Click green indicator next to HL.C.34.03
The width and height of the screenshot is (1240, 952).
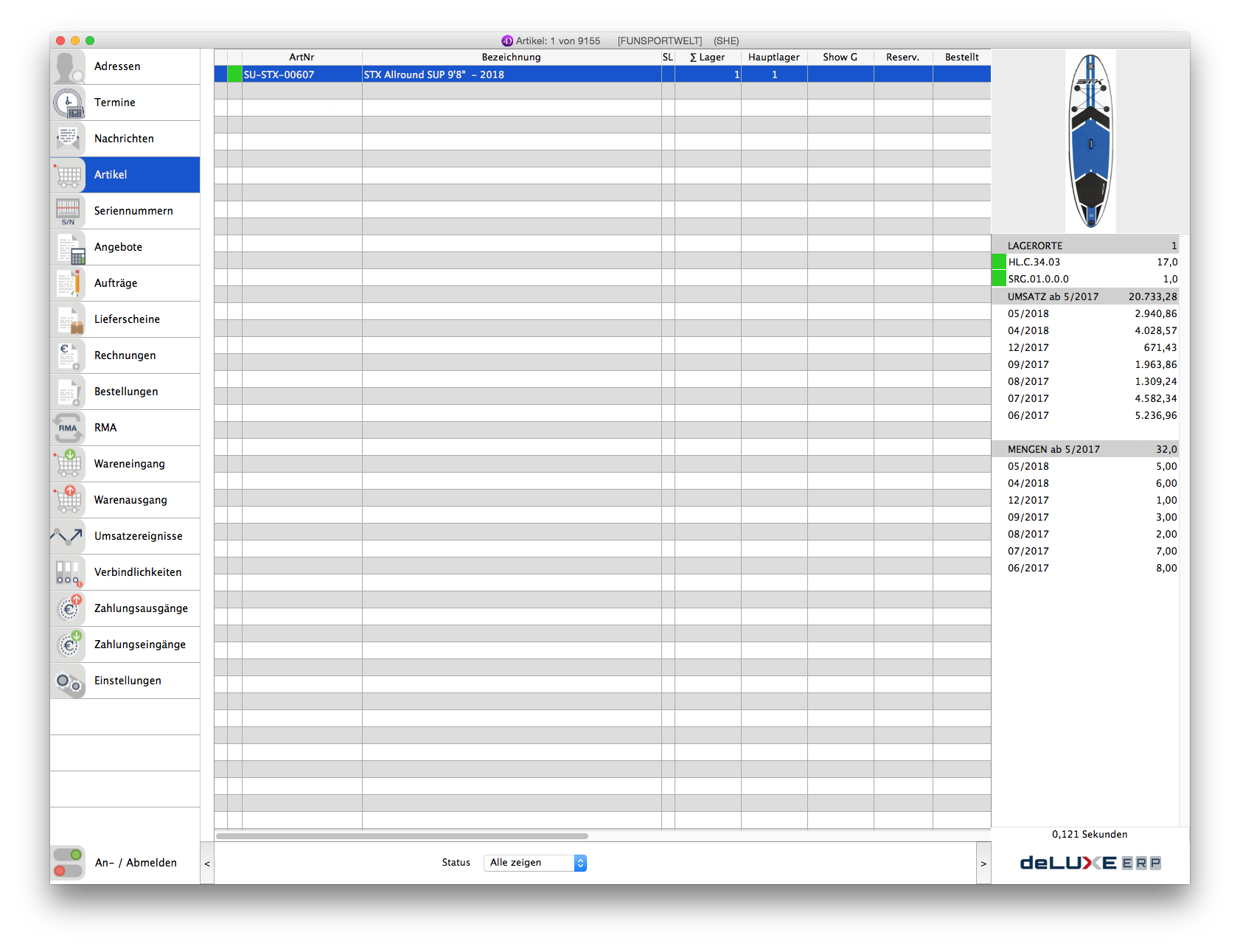pyautogui.click(x=999, y=262)
